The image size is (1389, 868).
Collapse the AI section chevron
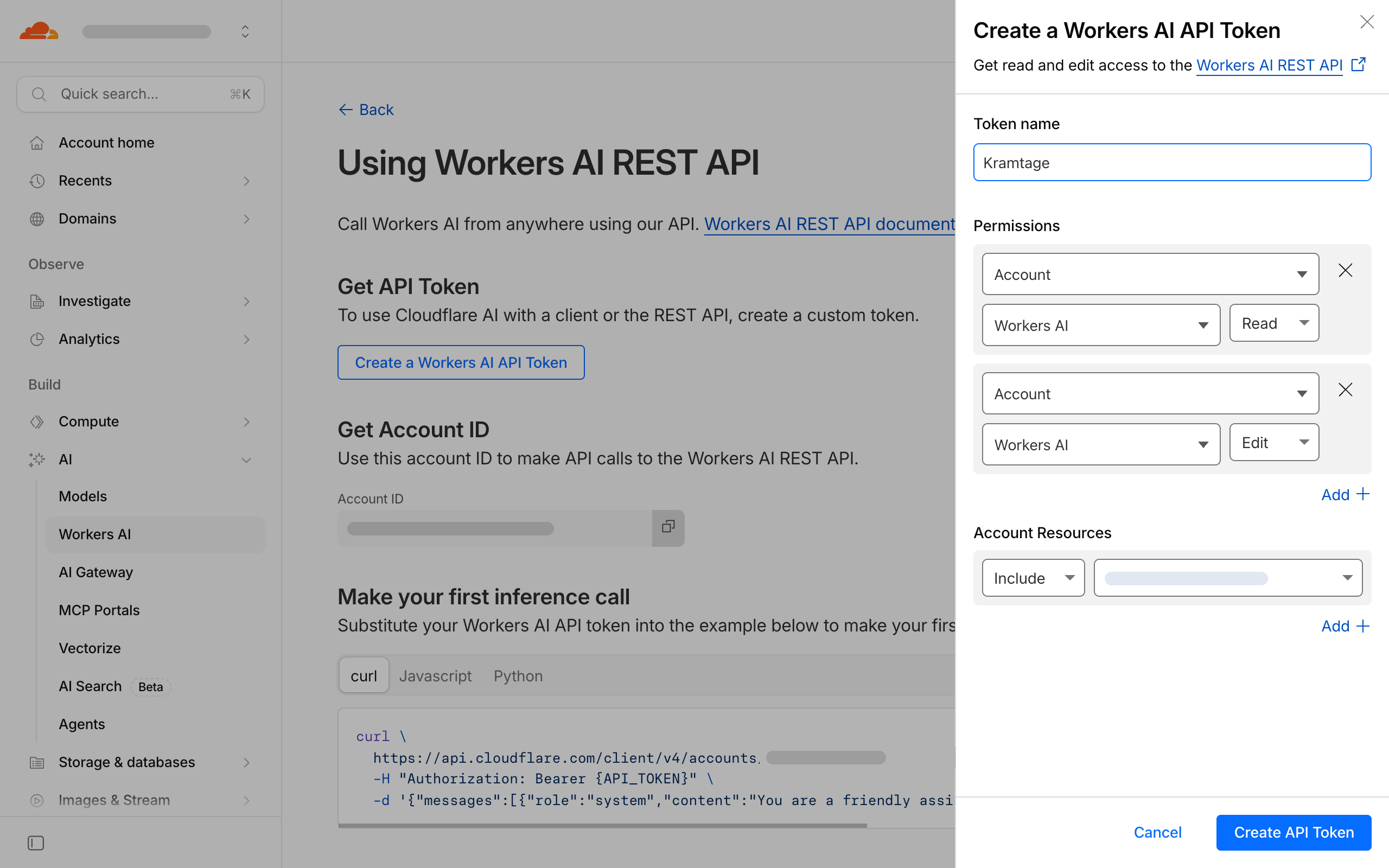[246, 460]
